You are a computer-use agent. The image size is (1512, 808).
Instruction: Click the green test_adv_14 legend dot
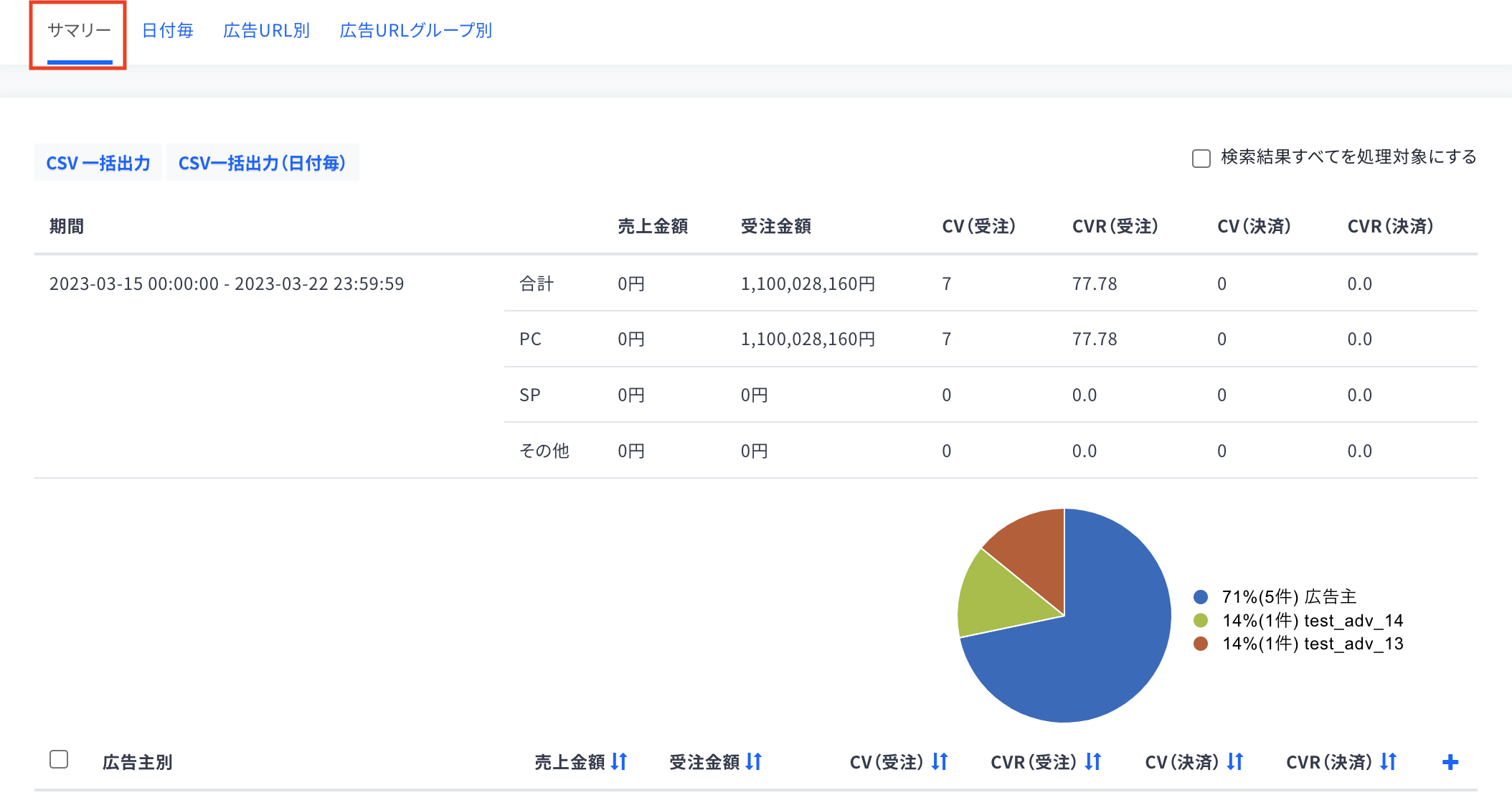(1201, 620)
